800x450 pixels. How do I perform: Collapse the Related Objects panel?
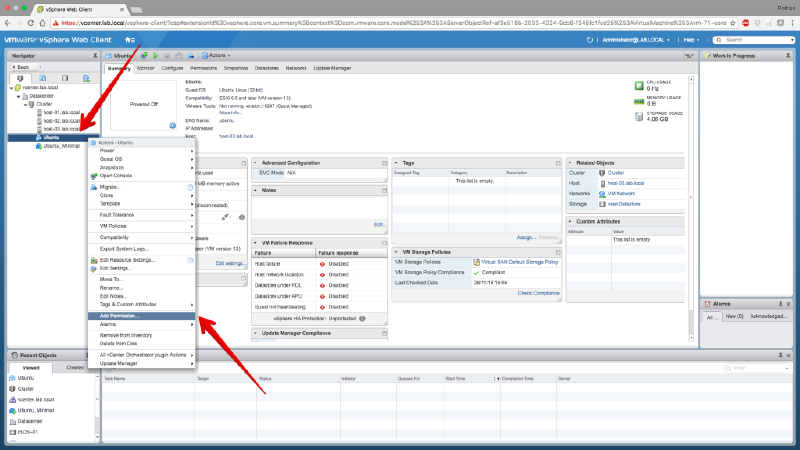(572, 162)
